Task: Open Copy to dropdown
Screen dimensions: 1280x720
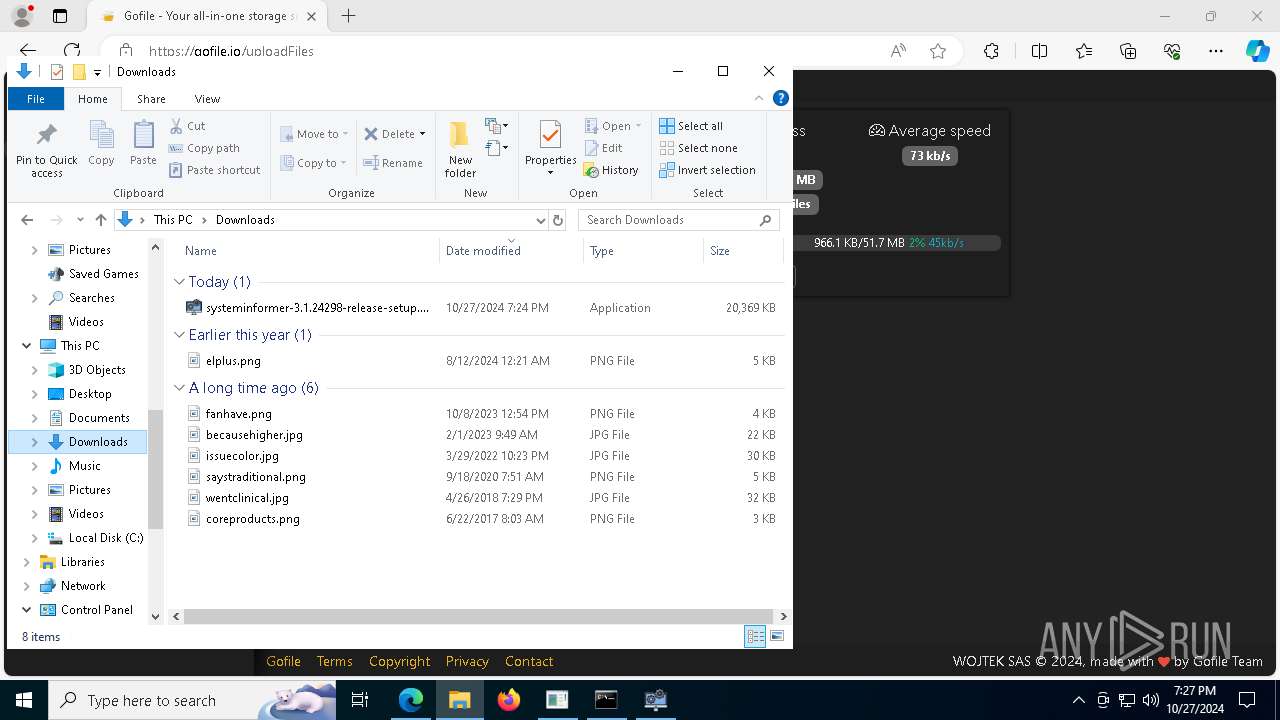Action: point(314,163)
